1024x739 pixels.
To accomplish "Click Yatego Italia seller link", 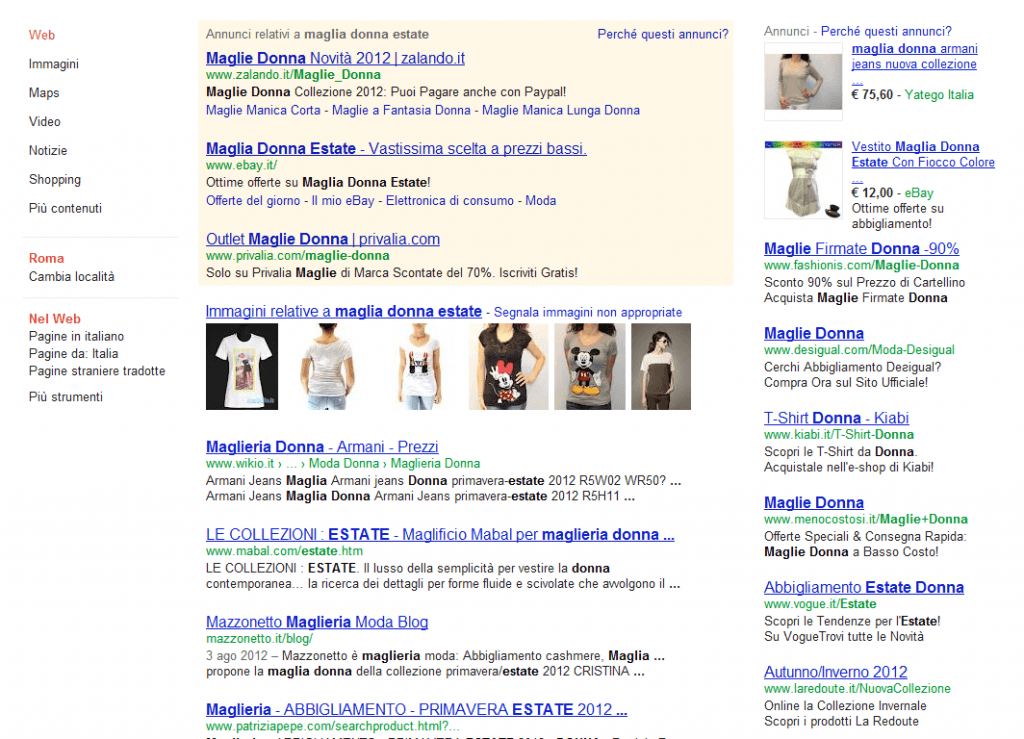I will [x=938, y=95].
